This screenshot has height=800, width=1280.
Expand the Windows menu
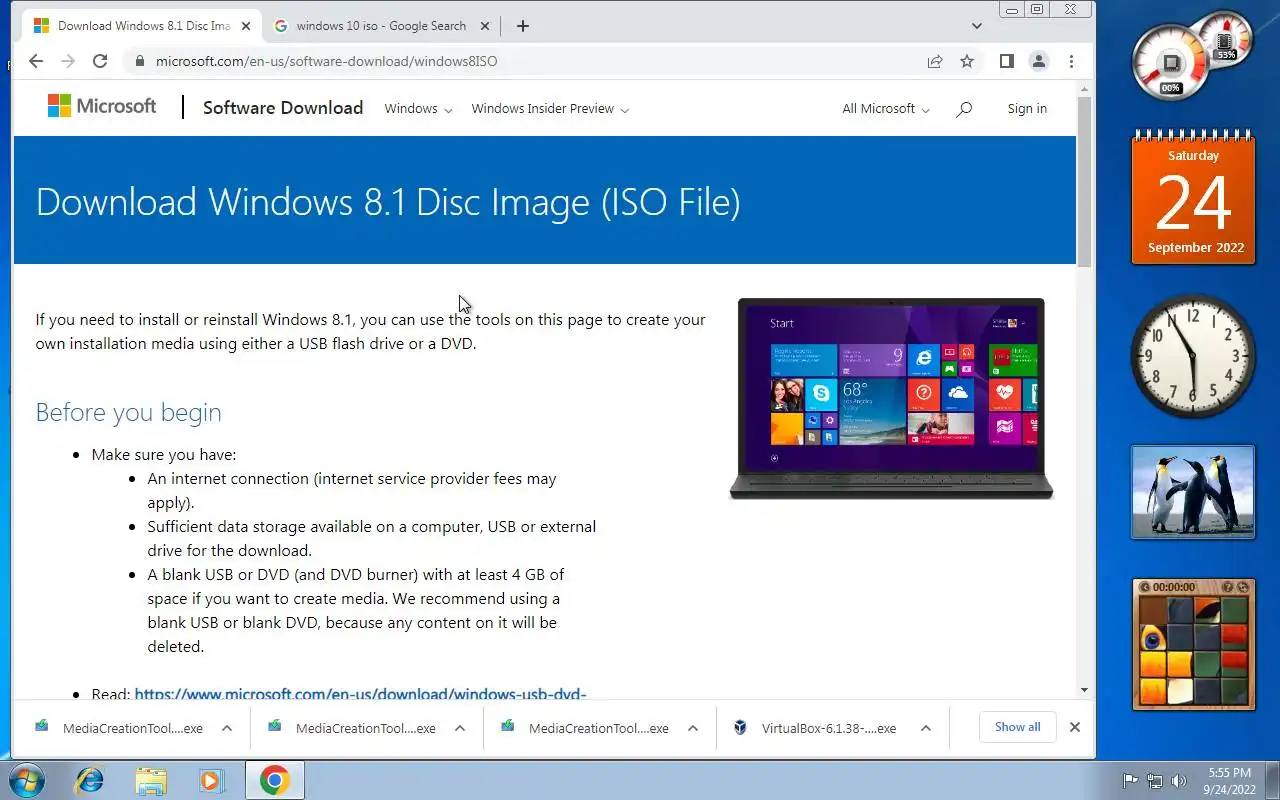click(418, 108)
